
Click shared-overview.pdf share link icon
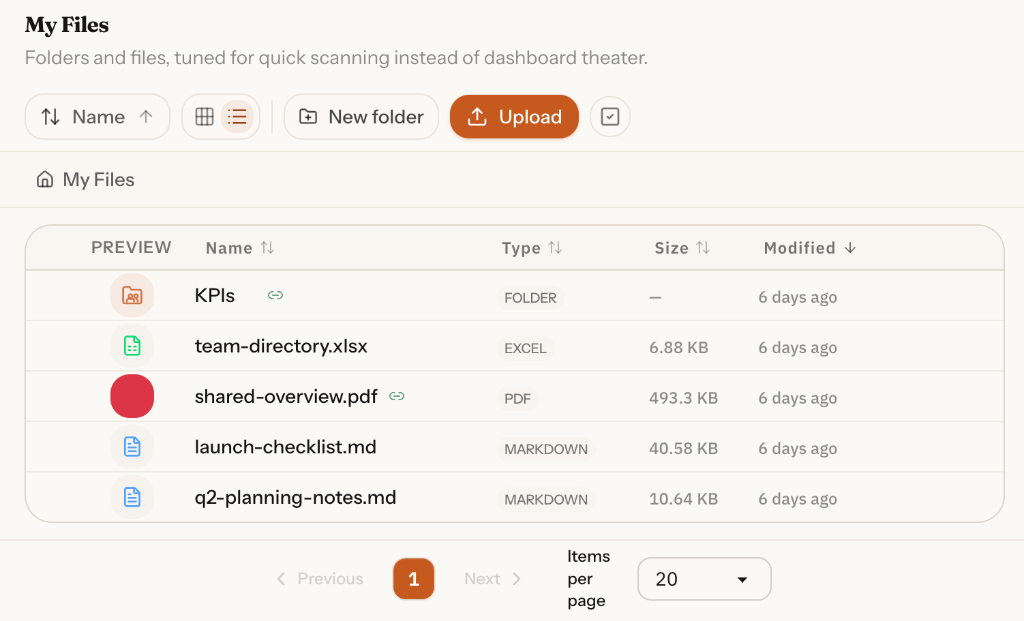(396, 396)
